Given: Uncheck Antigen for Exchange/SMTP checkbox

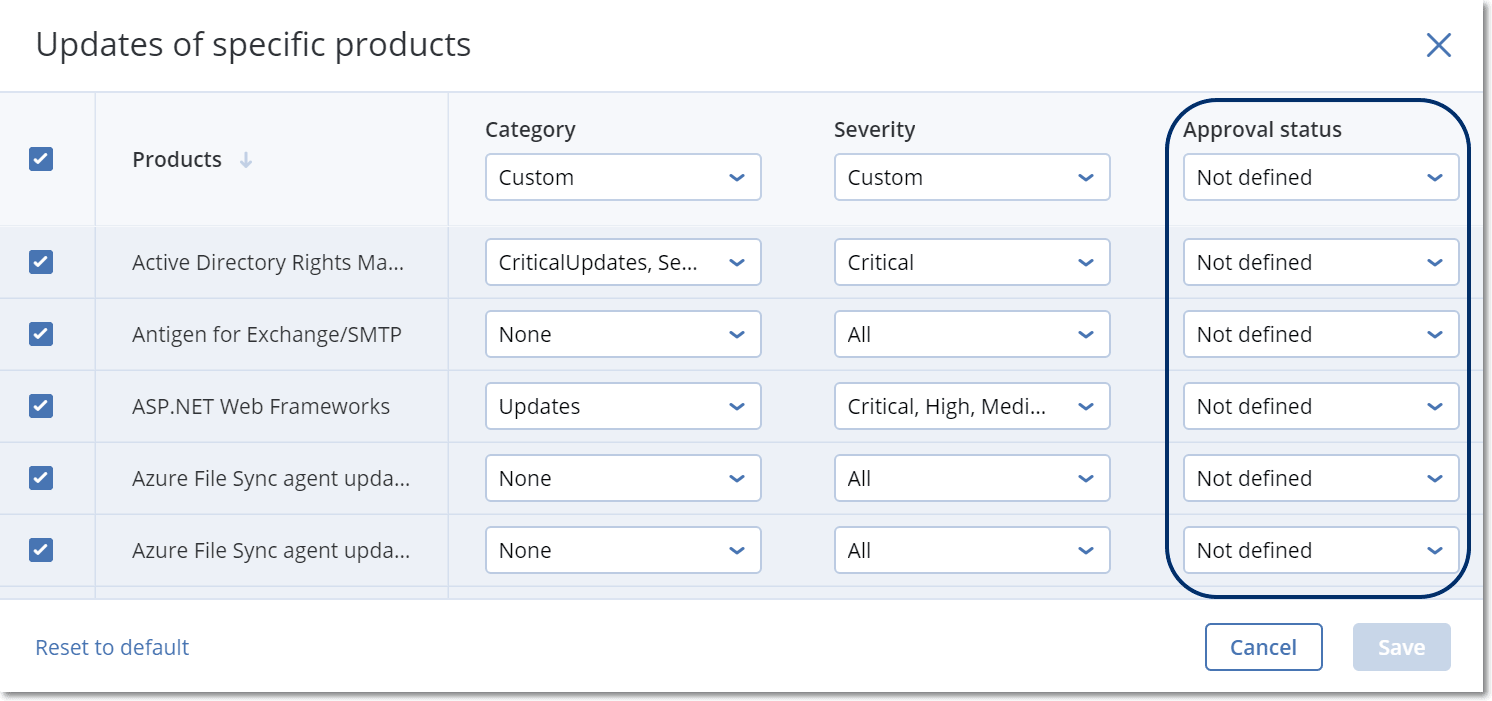Looking at the screenshot, I should coord(41,334).
